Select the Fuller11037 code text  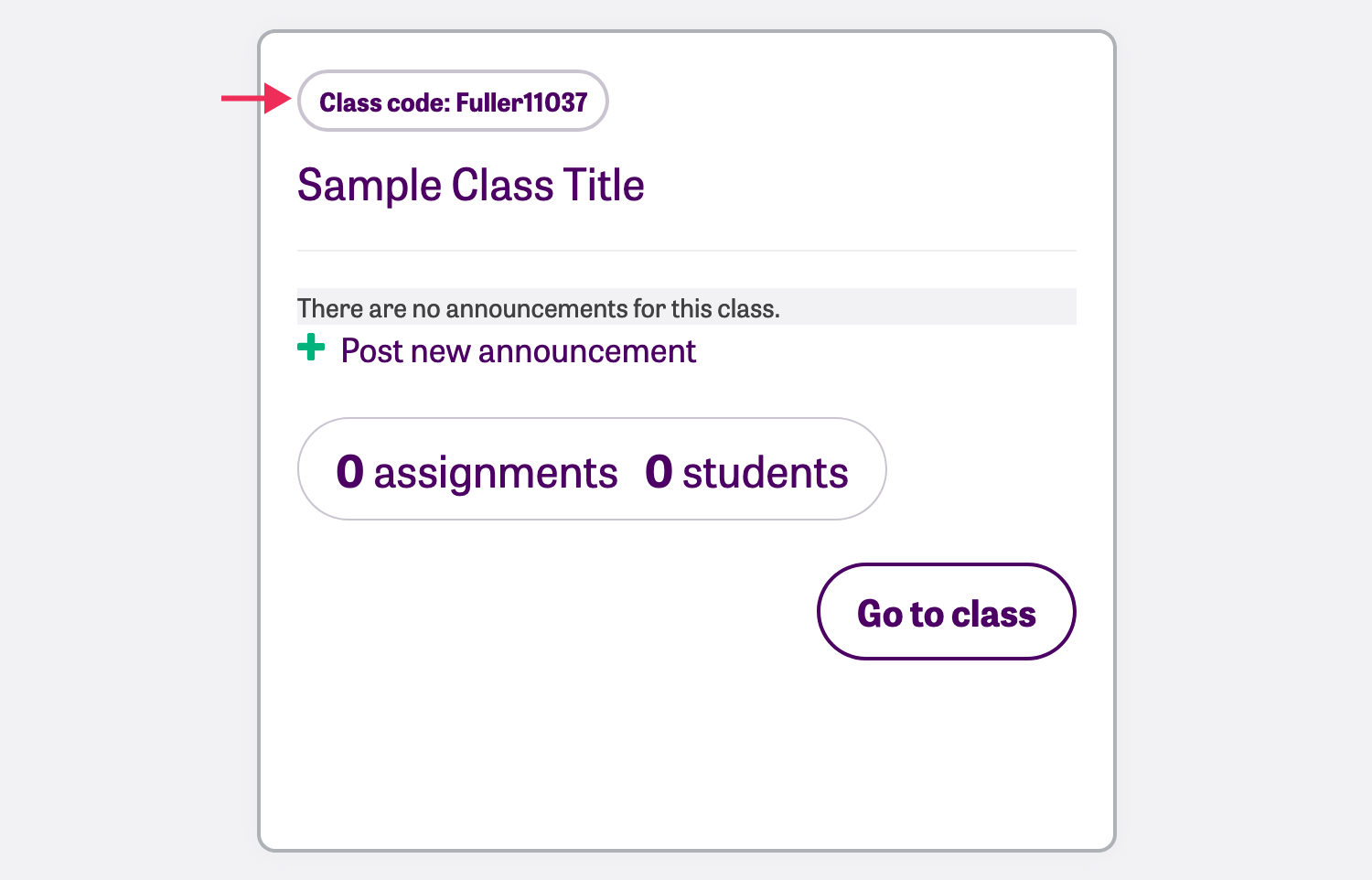coord(523,102)
